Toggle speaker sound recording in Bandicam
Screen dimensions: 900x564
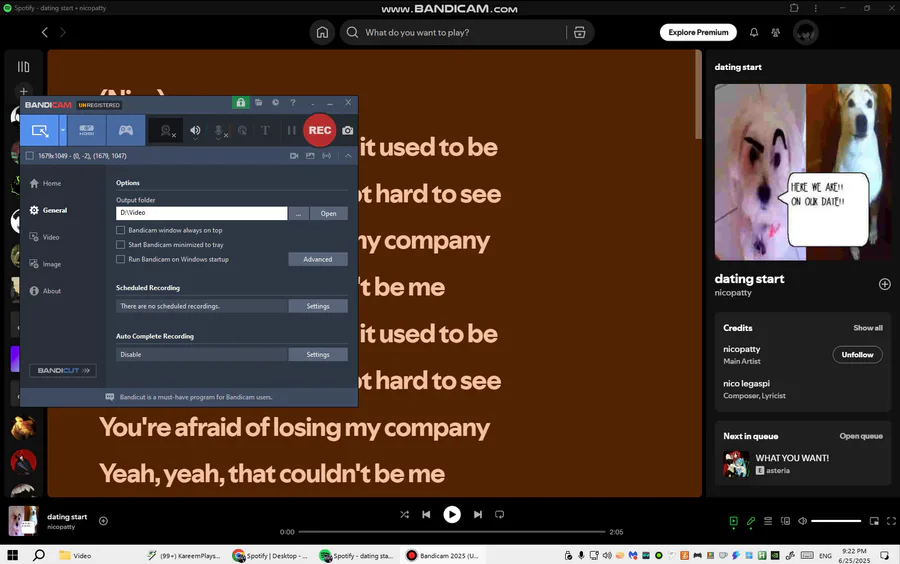pyautogui.click(x=195, y=131)
